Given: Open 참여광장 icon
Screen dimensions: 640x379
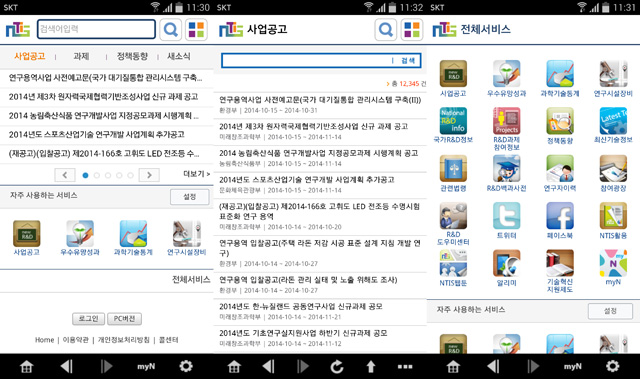Looking at the screenshot, I should tap(613, 168).
